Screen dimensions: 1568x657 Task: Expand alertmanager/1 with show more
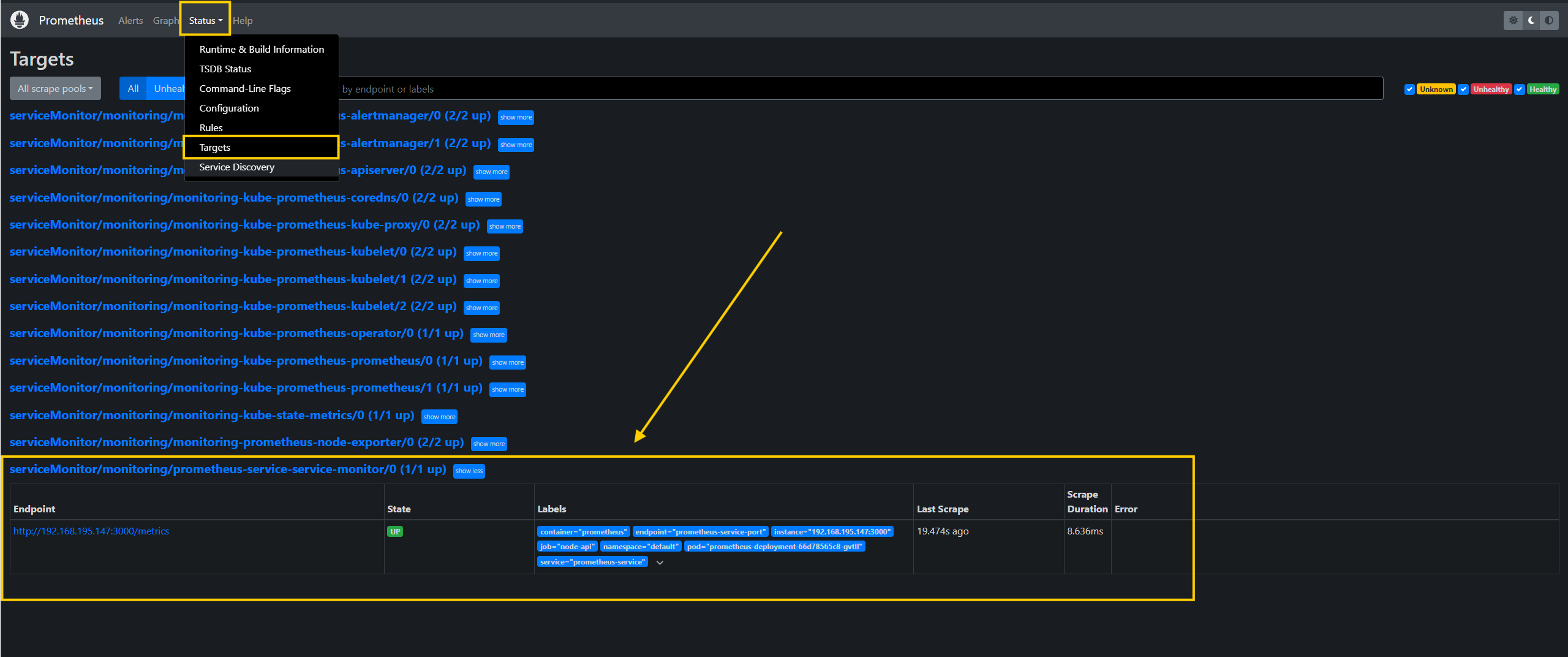click(x=516, y=145)
